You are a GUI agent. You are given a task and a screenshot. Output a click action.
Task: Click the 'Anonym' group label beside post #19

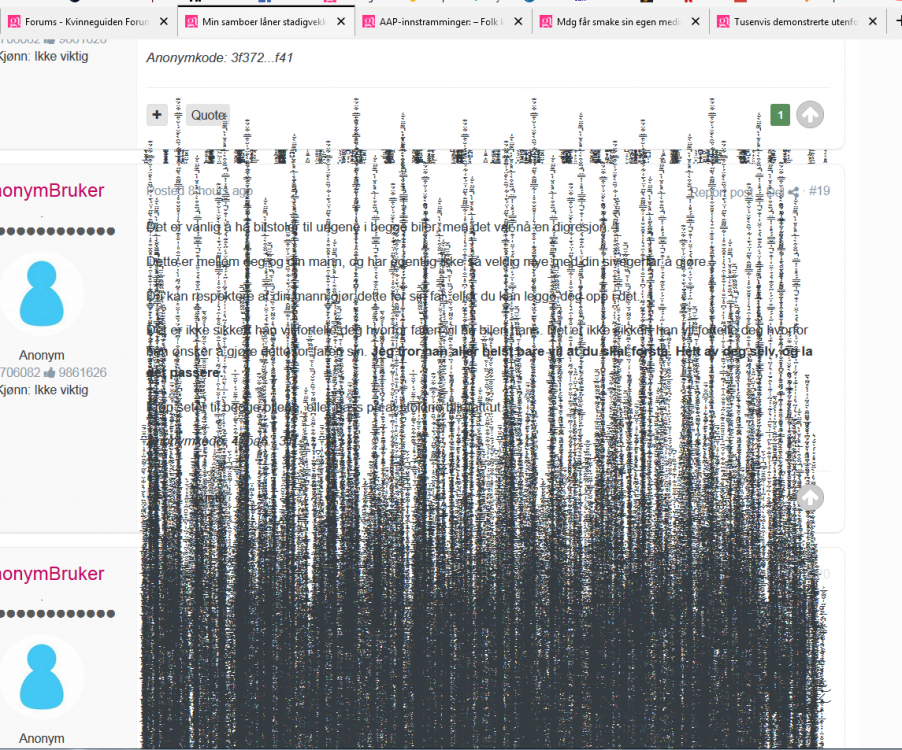tap(41, 355)
